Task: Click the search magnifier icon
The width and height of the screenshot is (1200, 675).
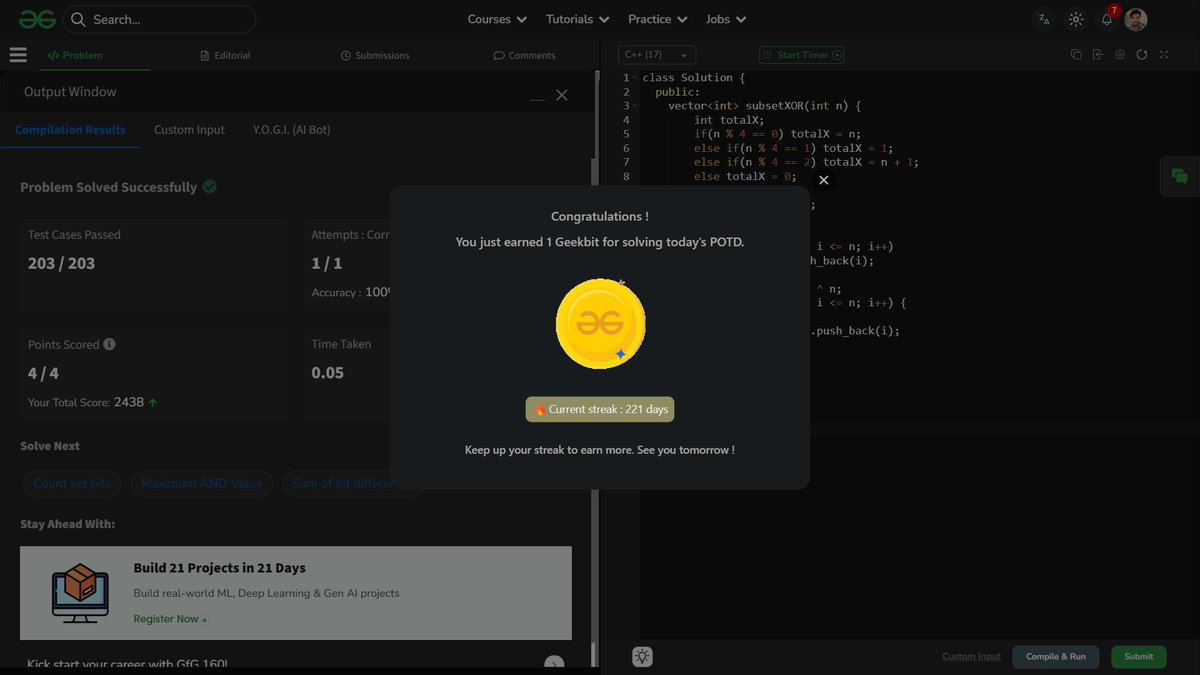Action: [77, 19]
